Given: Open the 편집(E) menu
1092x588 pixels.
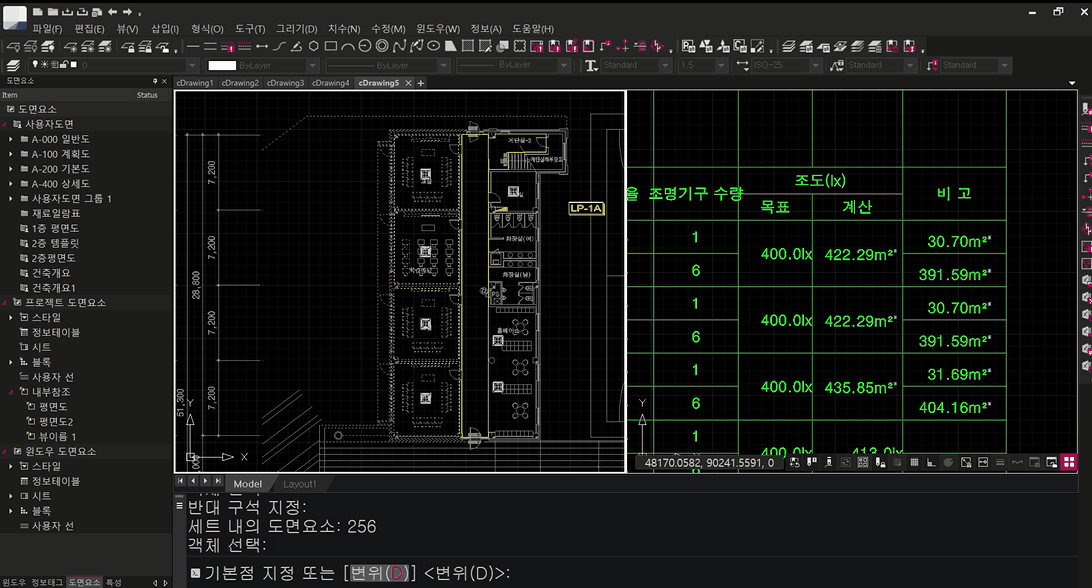Looking at the screenshot, I should 89,29.
